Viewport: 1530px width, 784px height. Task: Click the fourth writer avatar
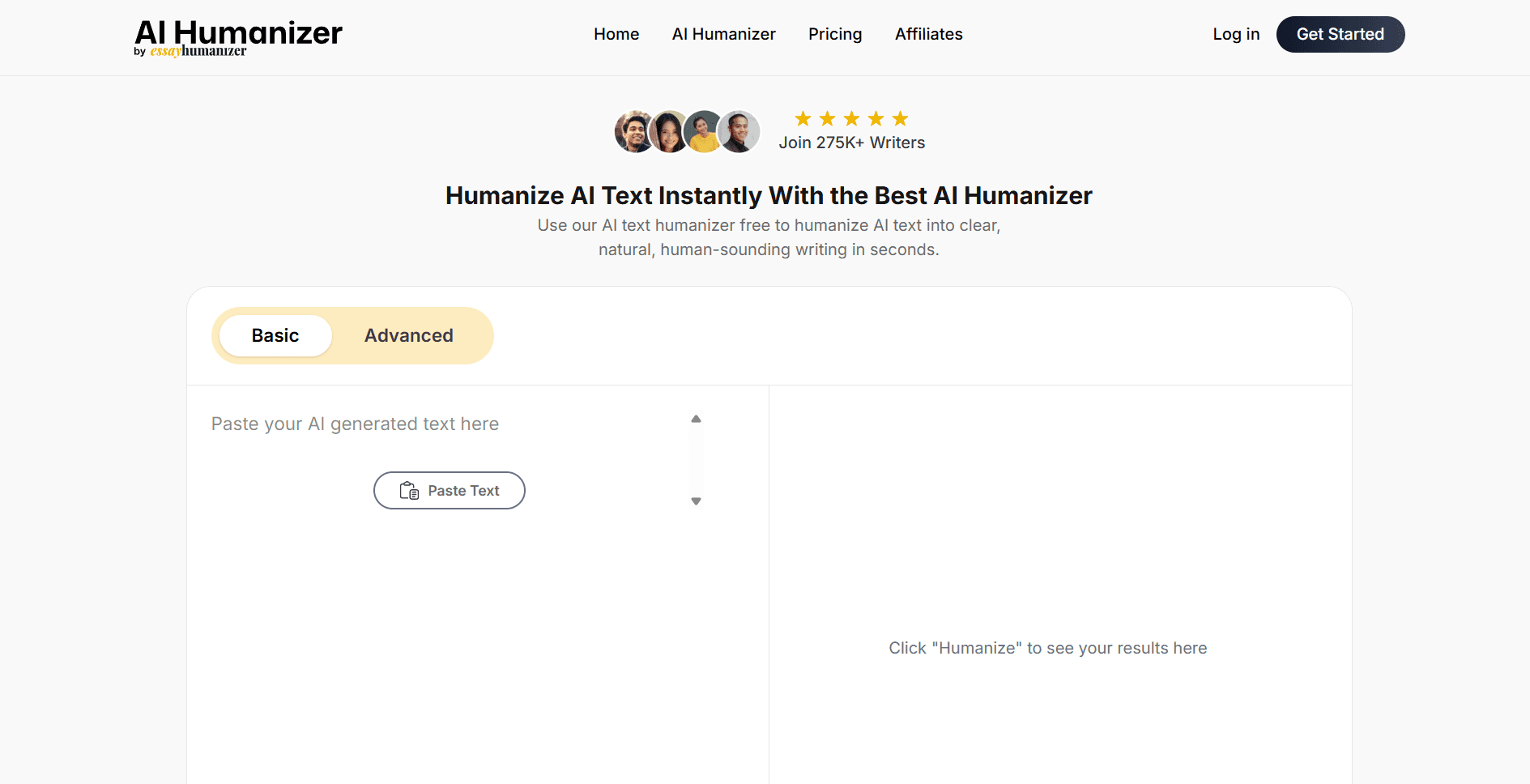point(739,132)
